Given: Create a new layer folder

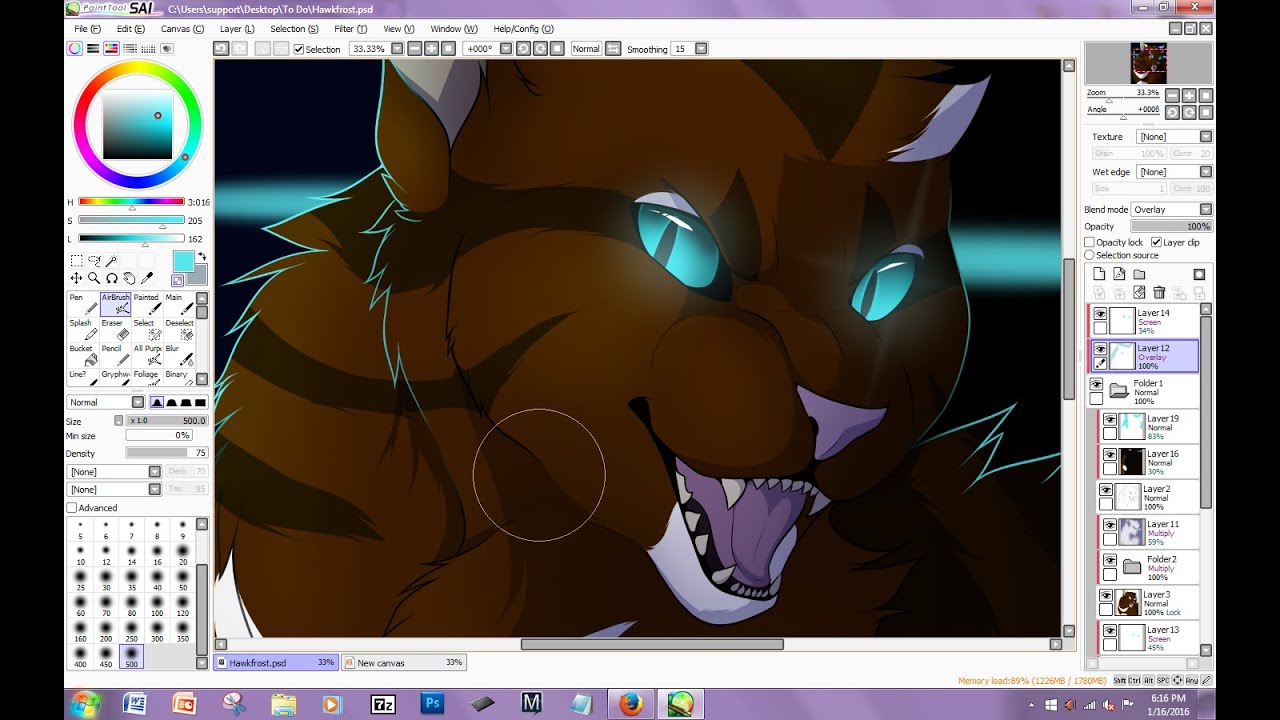Looking at the screenshot, I should coord(1139,274).
